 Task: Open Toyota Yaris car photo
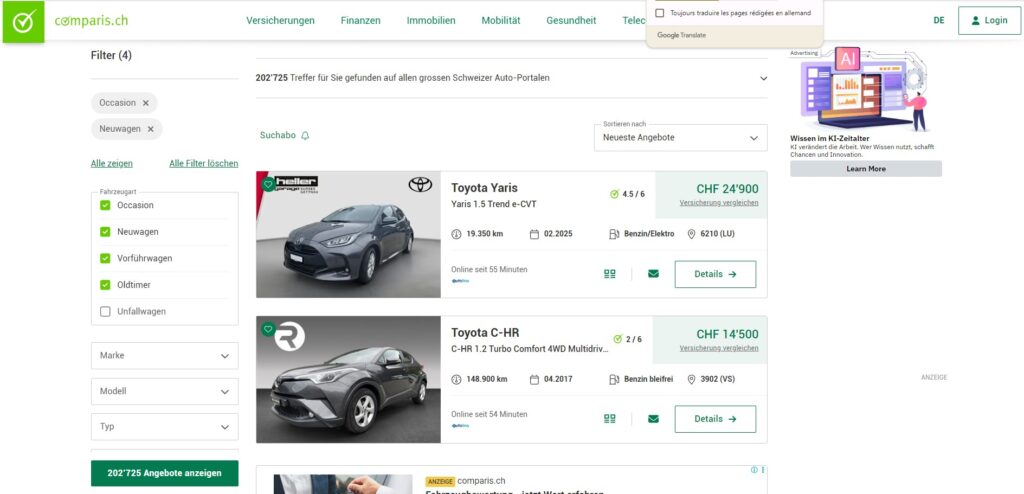click(348, 235)
